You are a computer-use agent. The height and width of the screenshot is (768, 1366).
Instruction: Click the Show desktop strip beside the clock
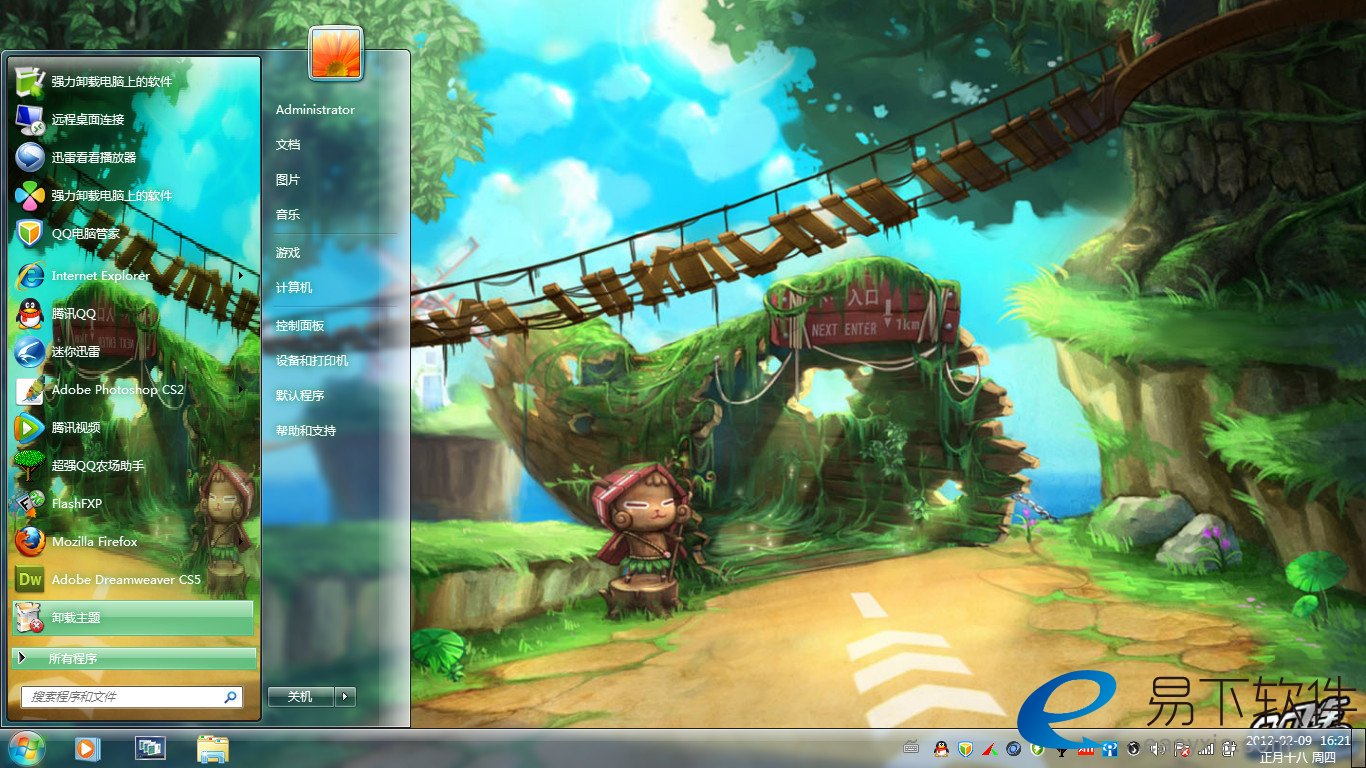point(1360,748)
